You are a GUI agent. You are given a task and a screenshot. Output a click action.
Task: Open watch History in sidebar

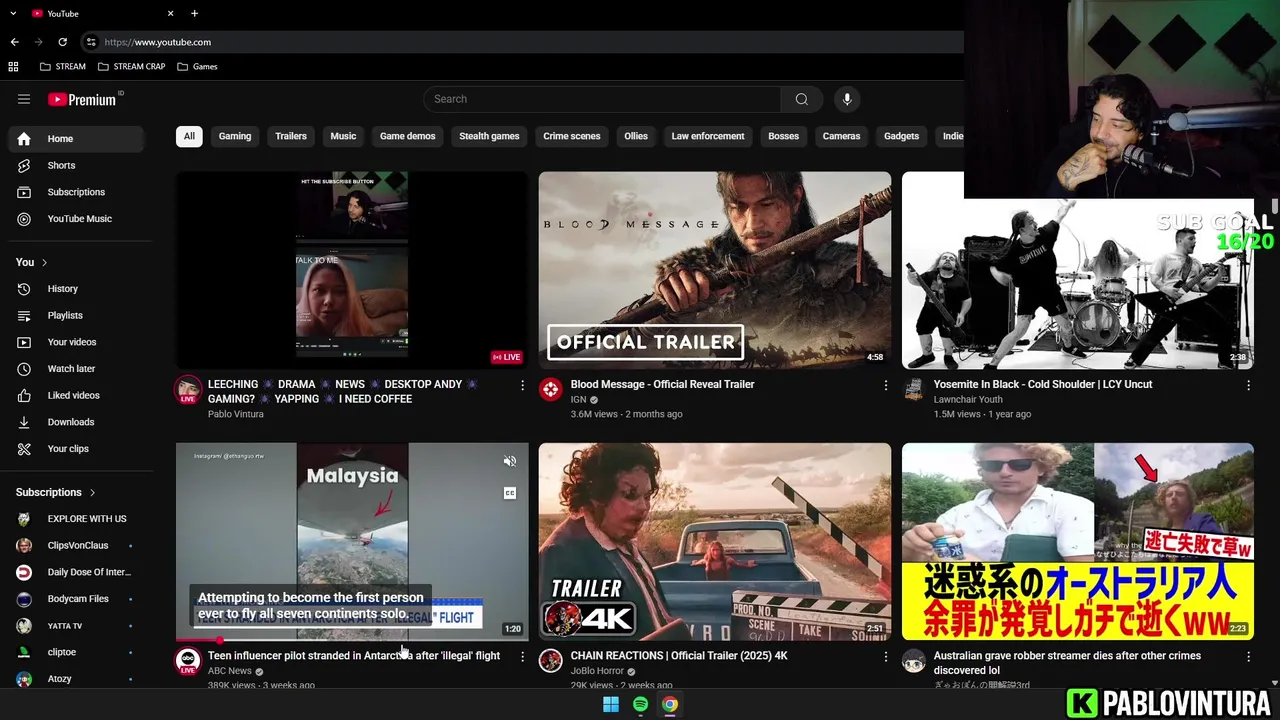click(76, 289)
